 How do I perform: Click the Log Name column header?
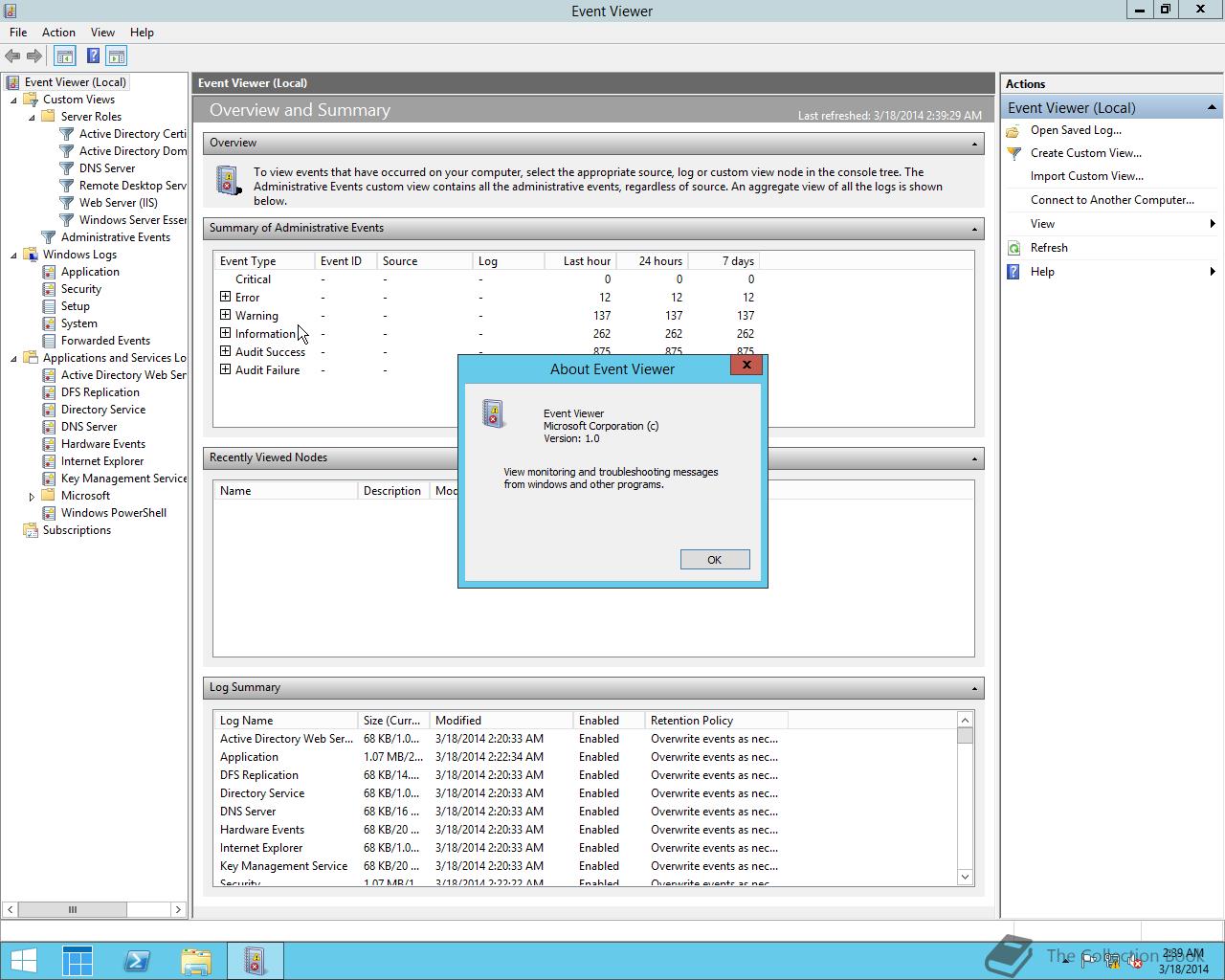(285, 721)
